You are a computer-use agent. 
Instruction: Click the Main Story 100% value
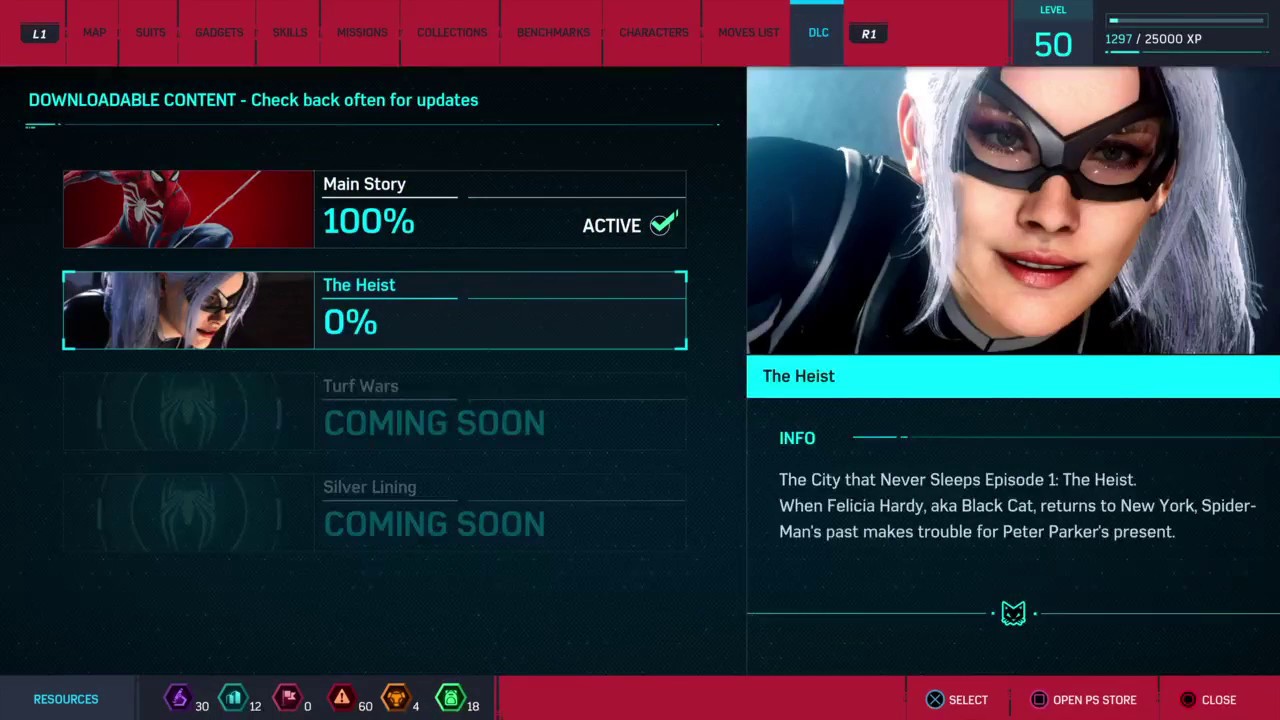point(369,222)
